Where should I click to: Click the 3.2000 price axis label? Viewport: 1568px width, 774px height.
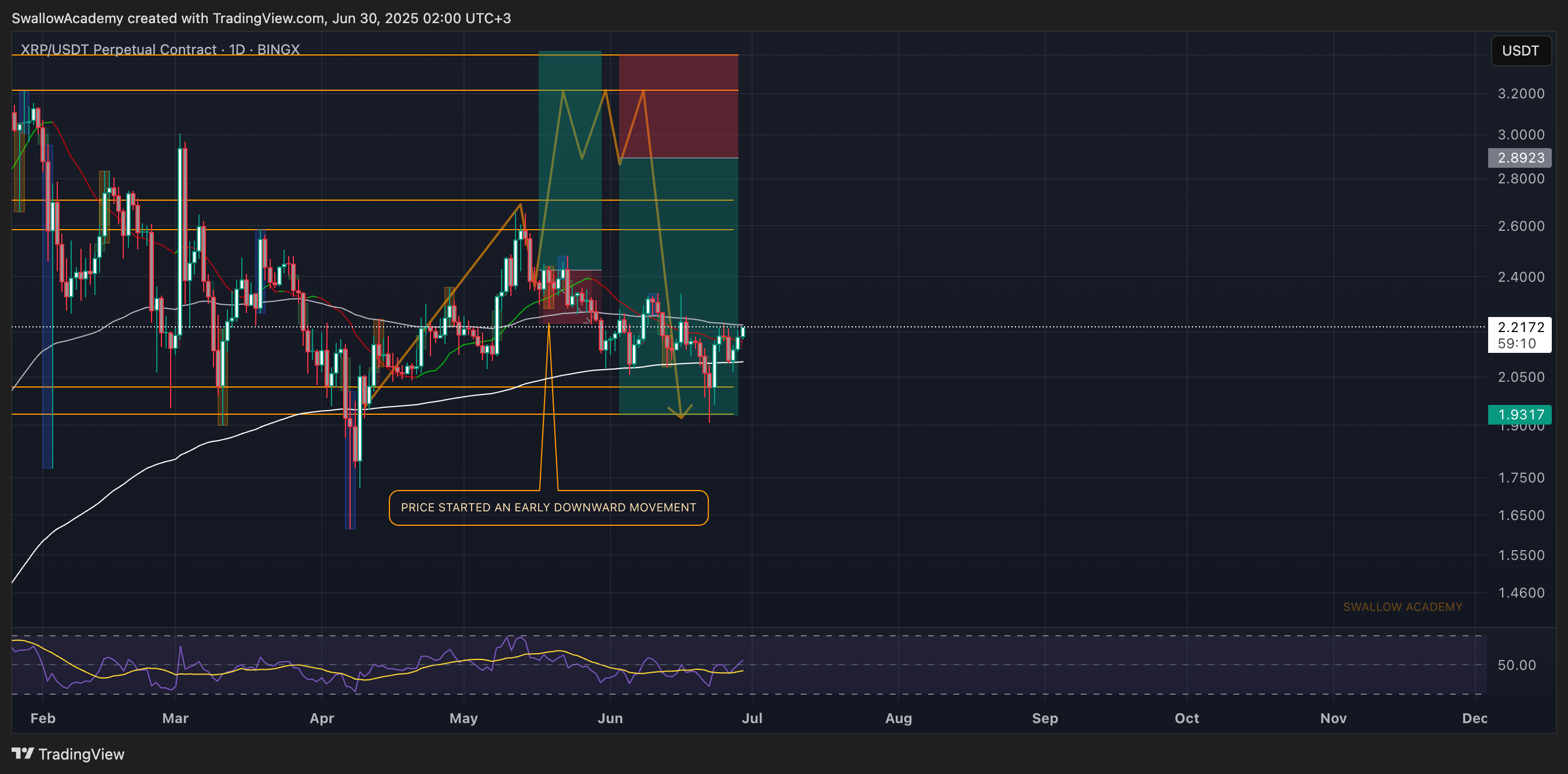1521,93
